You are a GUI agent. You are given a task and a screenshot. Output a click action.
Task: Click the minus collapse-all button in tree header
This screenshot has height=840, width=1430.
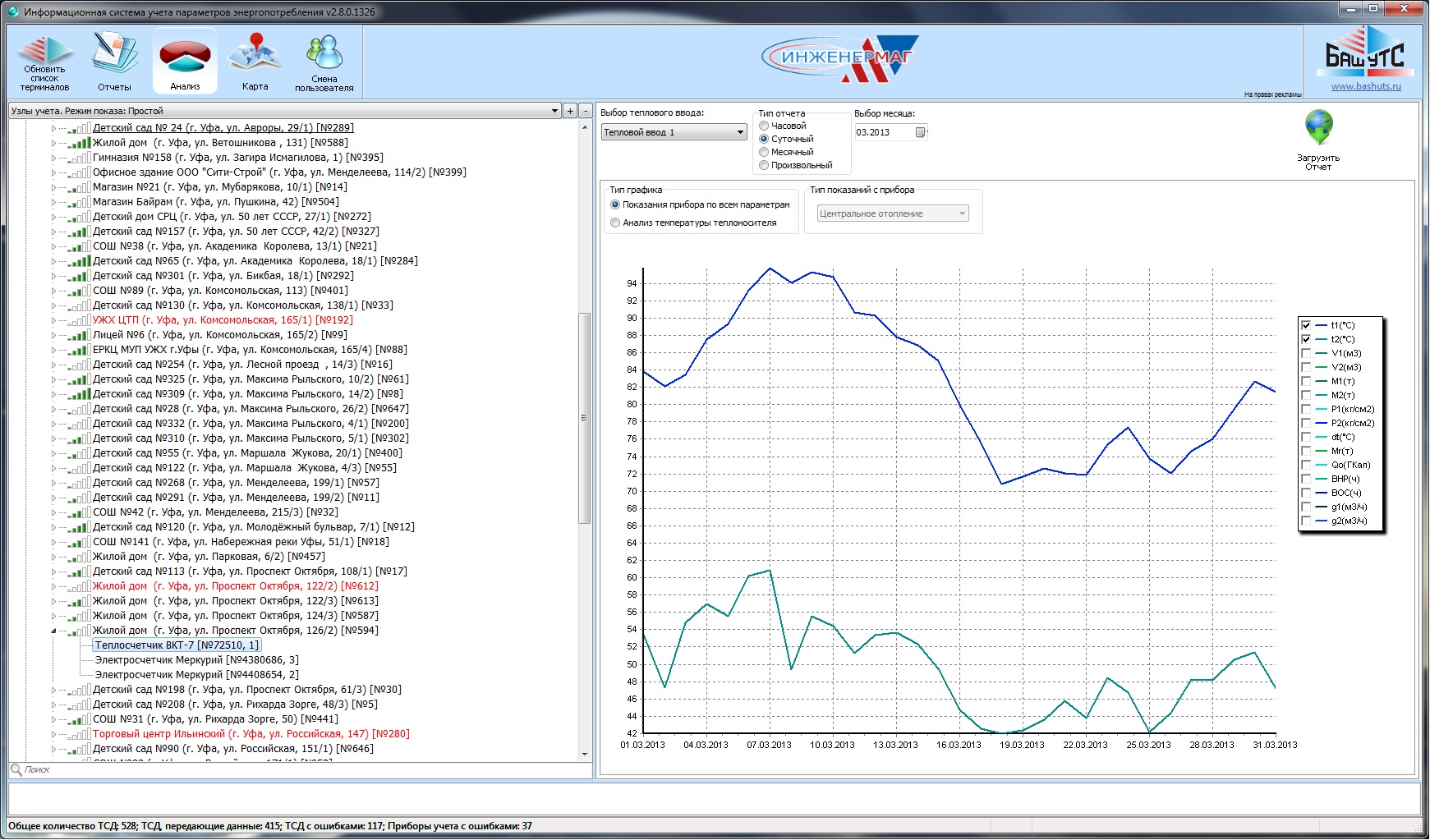tap(585, 111)
